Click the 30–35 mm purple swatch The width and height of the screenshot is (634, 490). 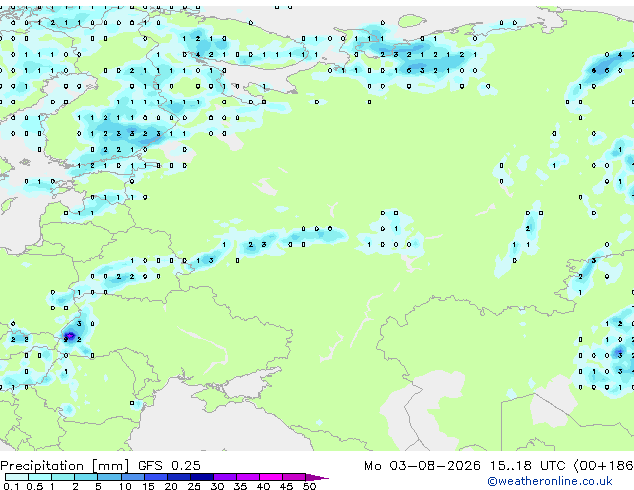tap(225, 477)
